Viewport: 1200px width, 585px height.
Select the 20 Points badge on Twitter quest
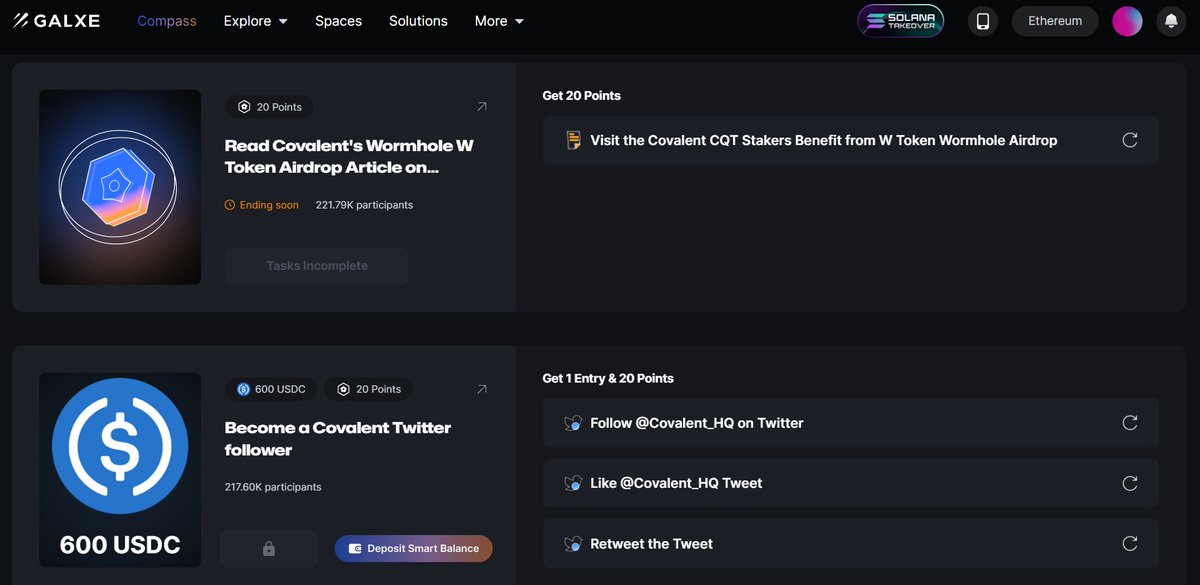[x=369, y=389]
